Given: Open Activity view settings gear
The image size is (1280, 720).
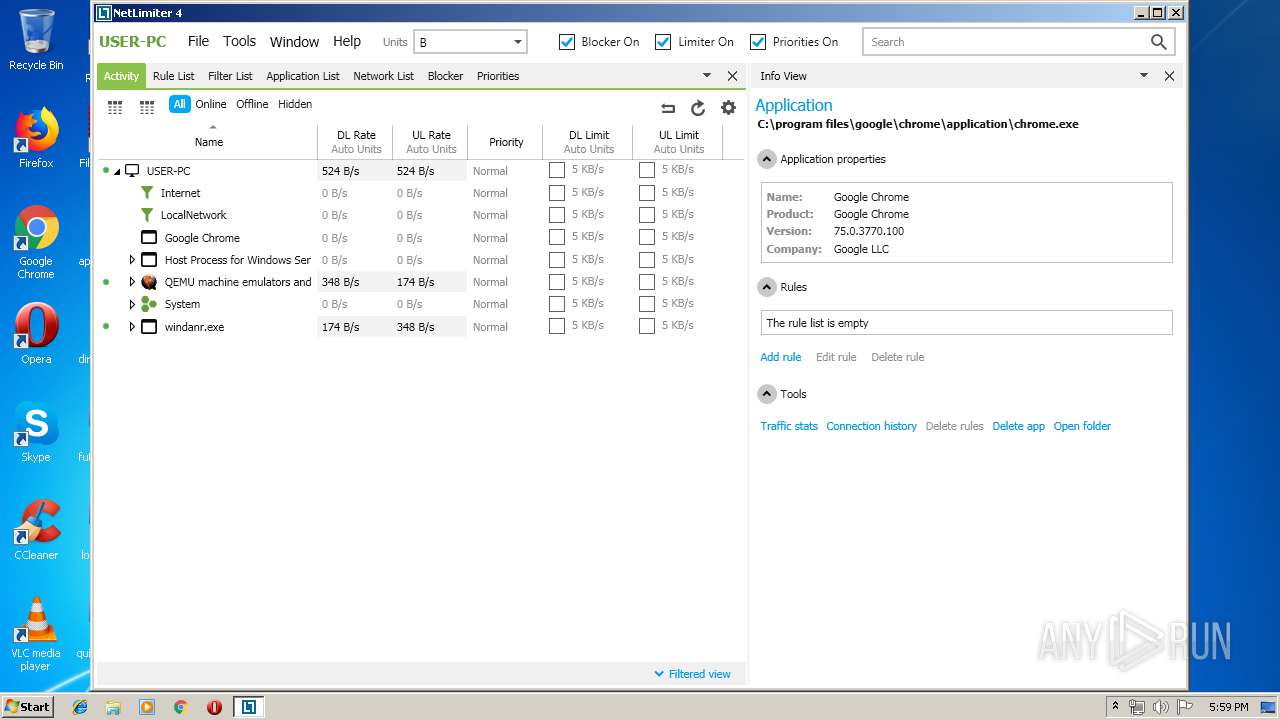Looking at the screenshot, I should tap(728, 108).
